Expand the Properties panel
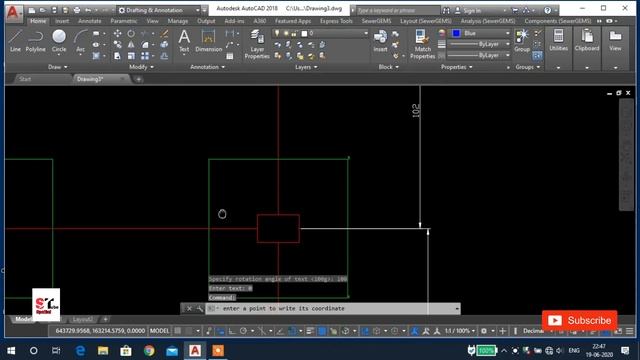 point(456,67)
